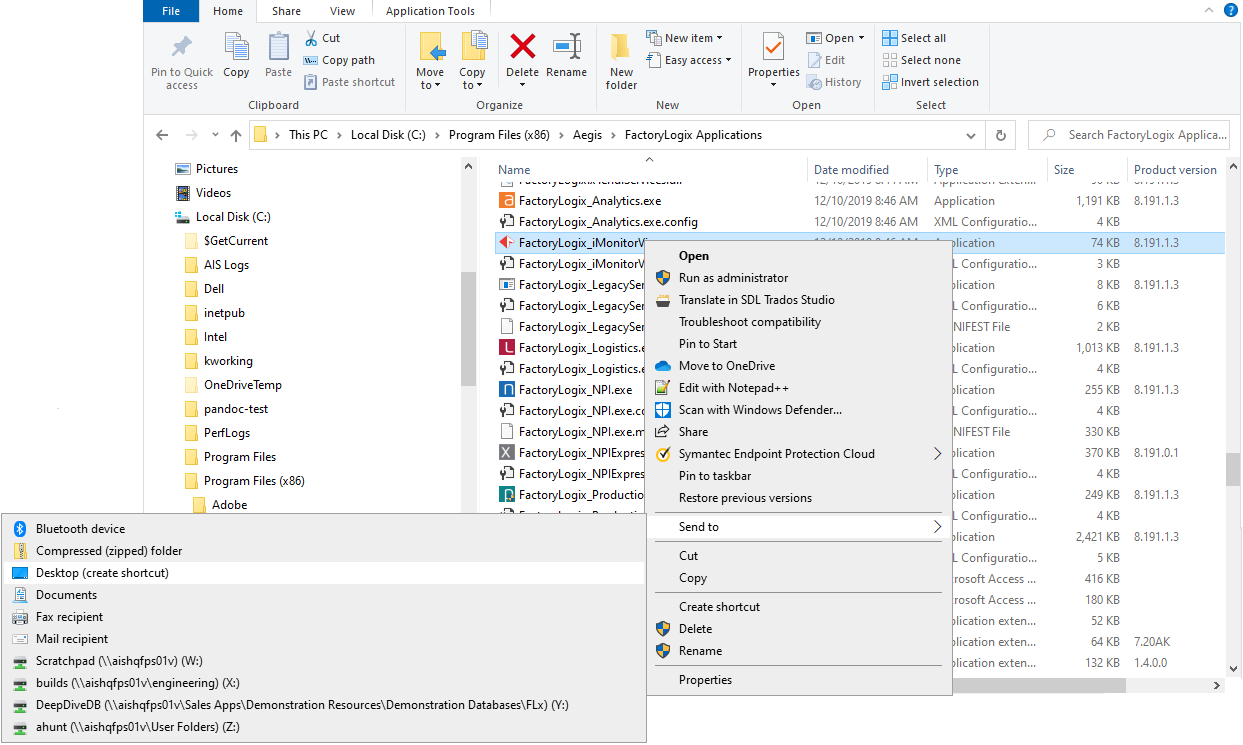Click the Copy path icon
The width and height of the screenshot is (1243, 745).
(x=338, y=60)
